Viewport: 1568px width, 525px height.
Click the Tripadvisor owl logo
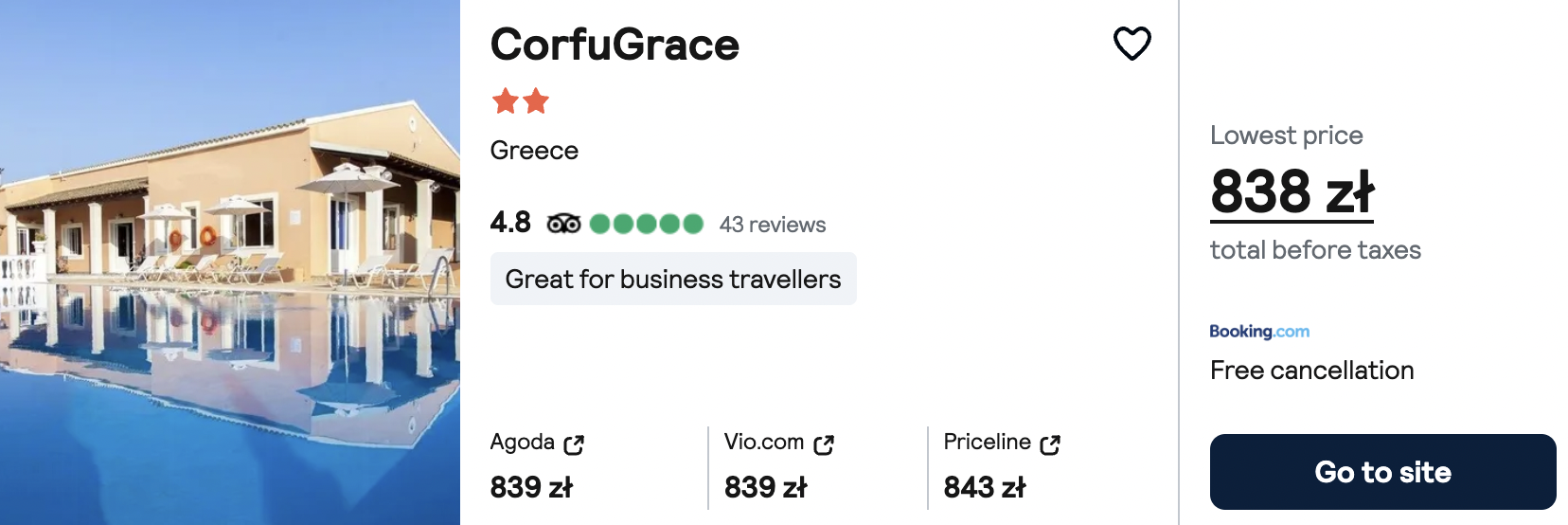563,224
